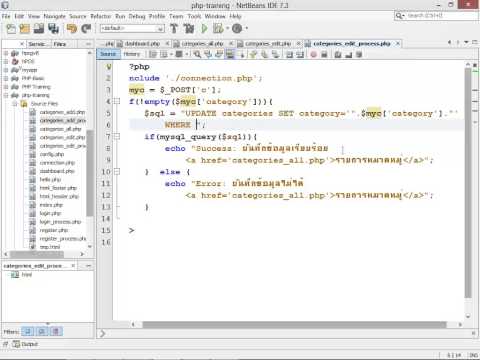Collapse the code fold at line 7

pyautogui.click(x=117, y=136)
